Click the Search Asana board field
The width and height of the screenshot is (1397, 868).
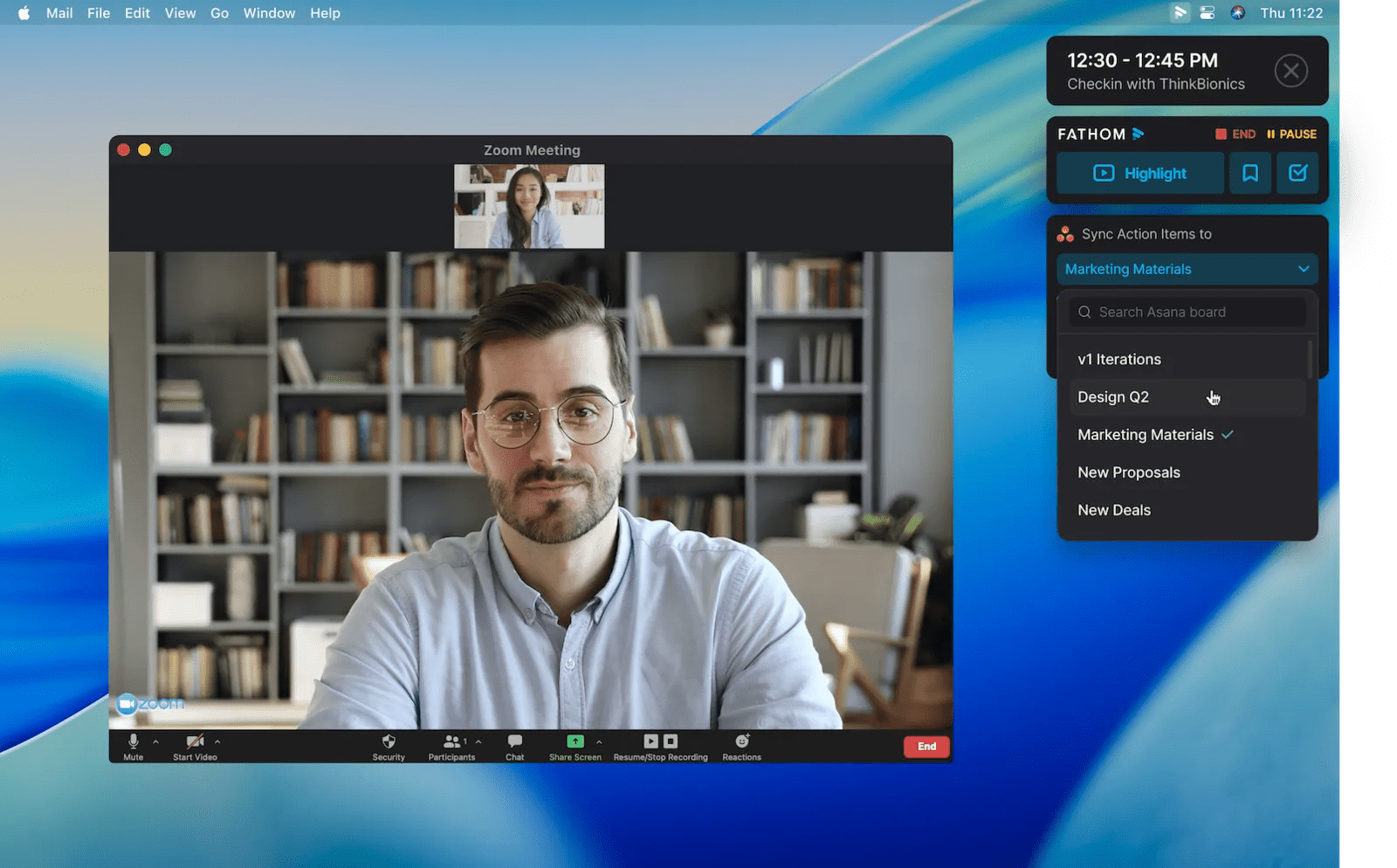1187,313
